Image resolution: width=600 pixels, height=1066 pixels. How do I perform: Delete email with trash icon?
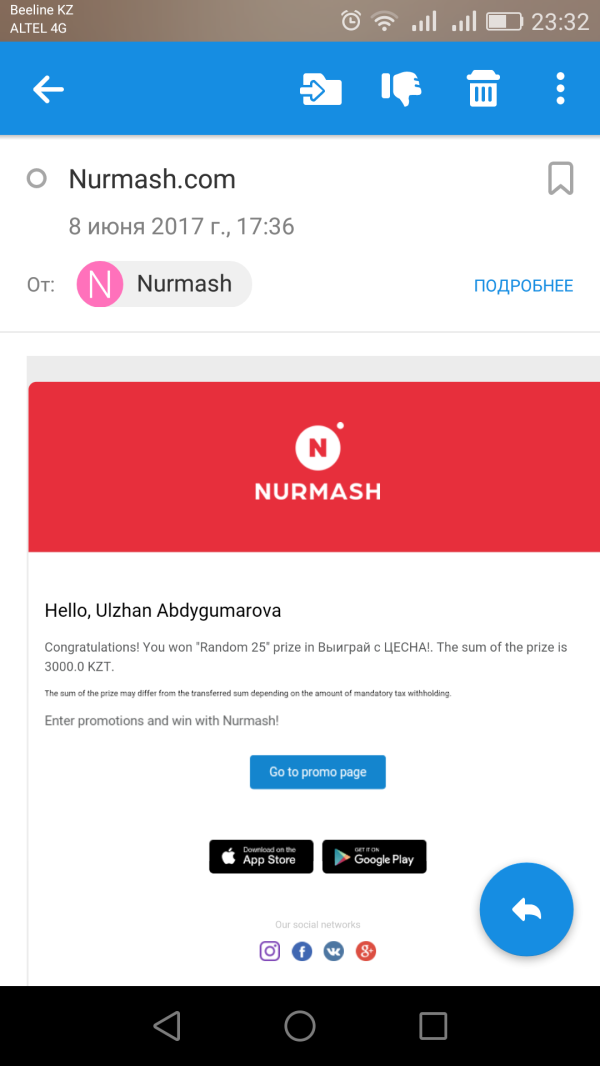click(483, 89)
